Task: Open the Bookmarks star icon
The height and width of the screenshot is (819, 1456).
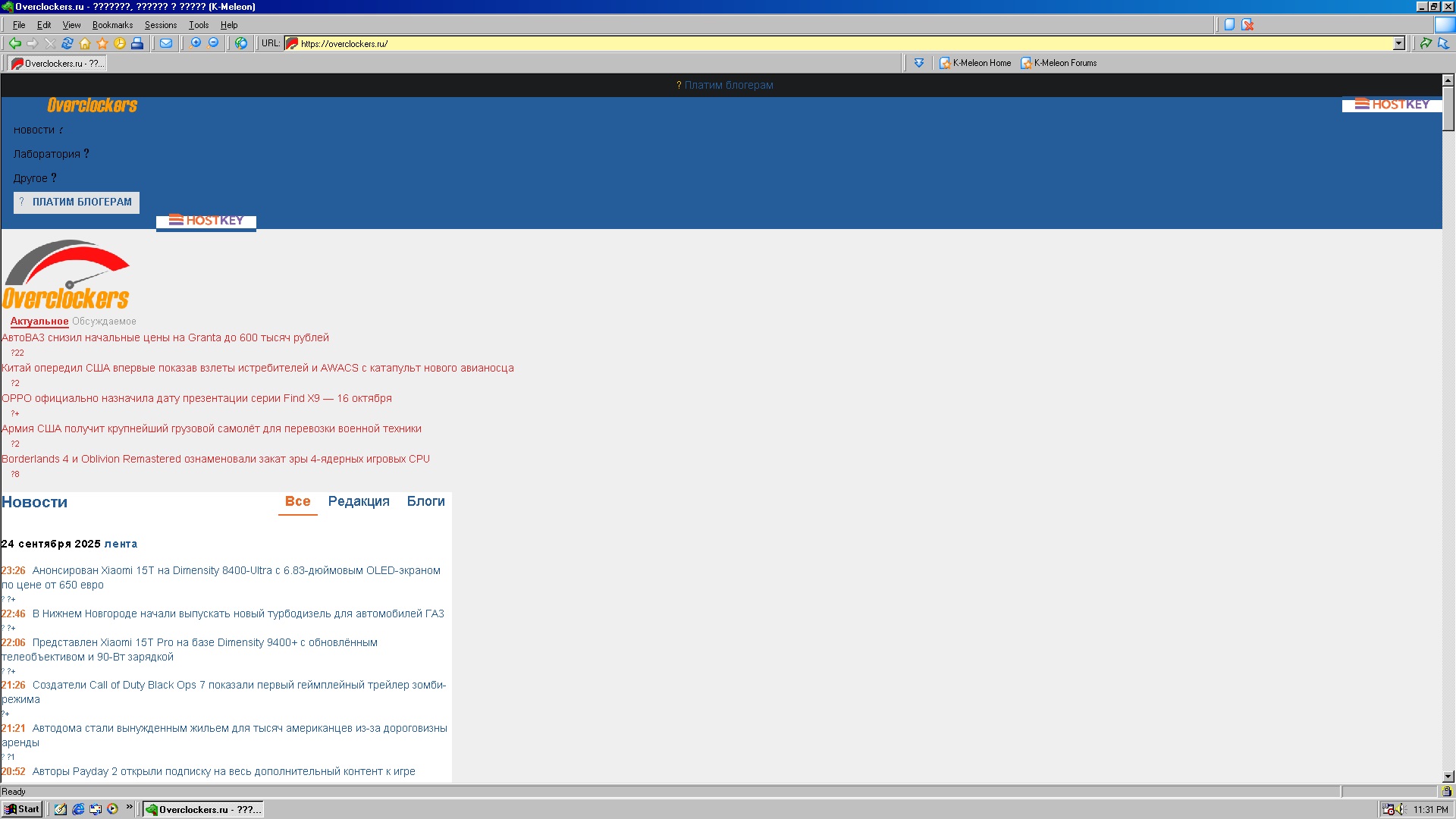Action: pyautogui.click(x=102, y=43)
